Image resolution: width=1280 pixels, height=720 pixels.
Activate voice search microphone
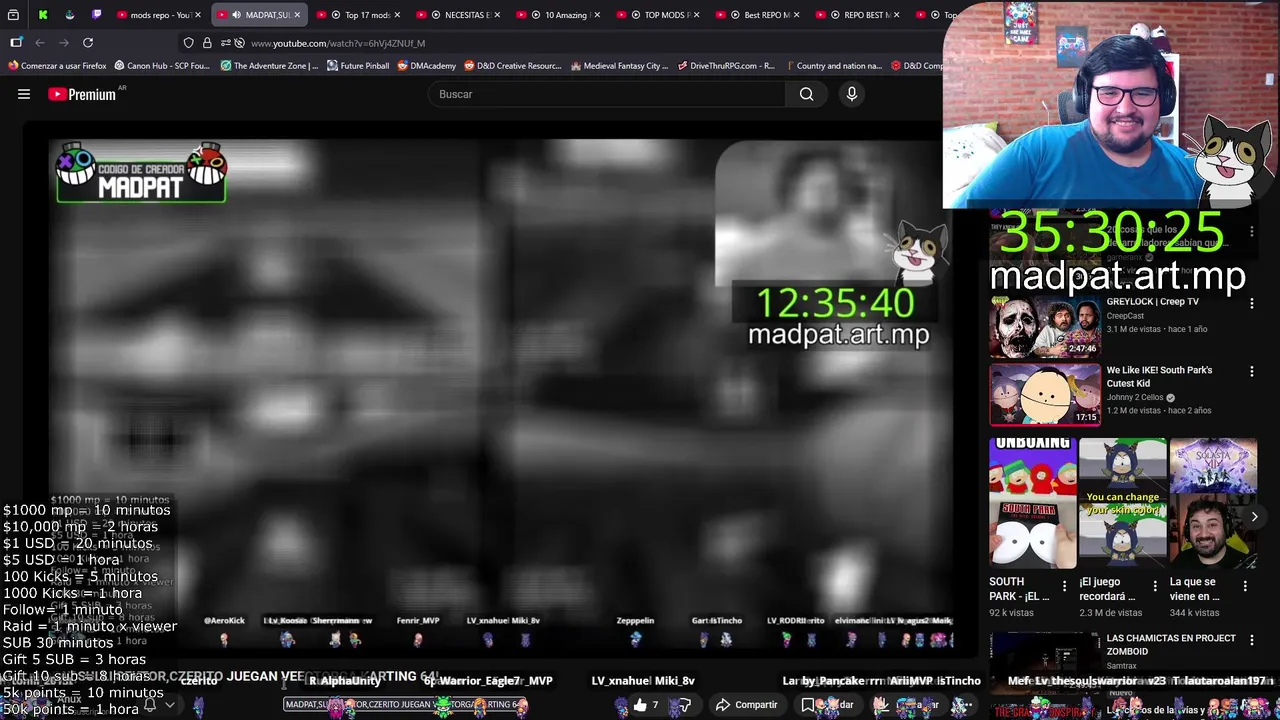click(x=852, y=94)
